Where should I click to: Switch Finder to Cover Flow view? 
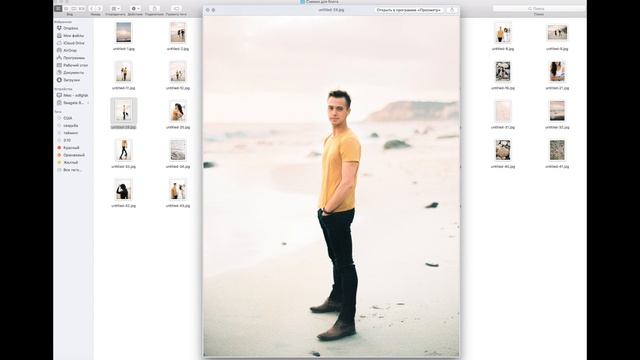coord(82,8)
